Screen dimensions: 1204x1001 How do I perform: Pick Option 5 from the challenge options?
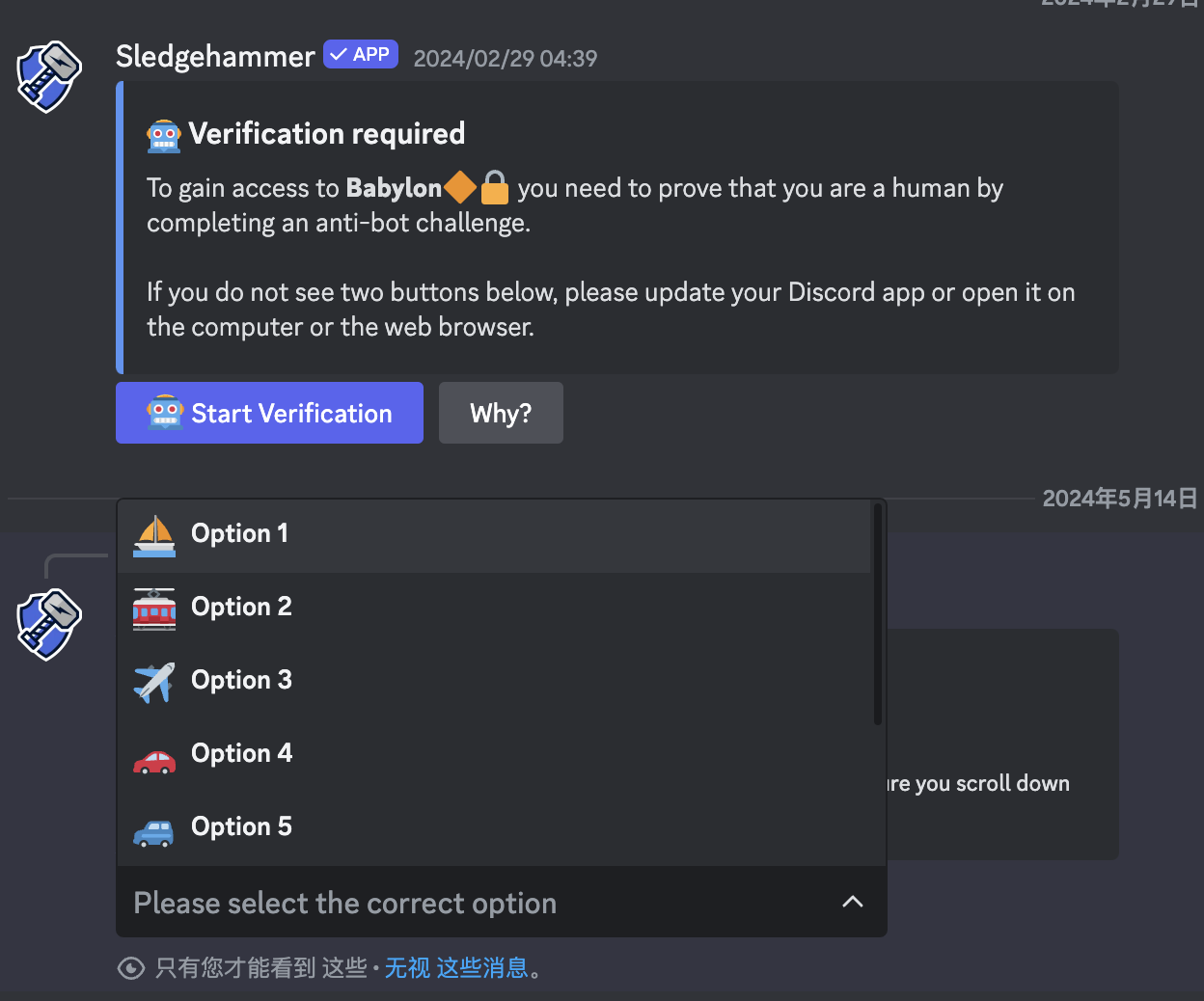click(241, 825)
